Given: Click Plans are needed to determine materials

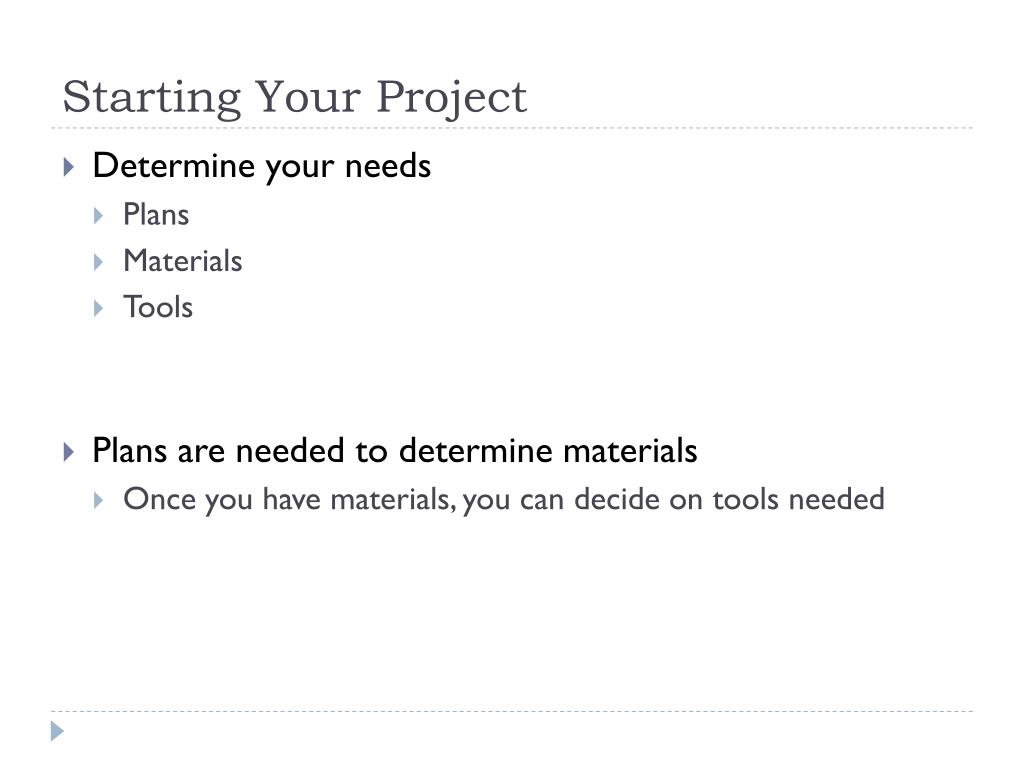Looking at the screenshot, I should tap(395, 451).
